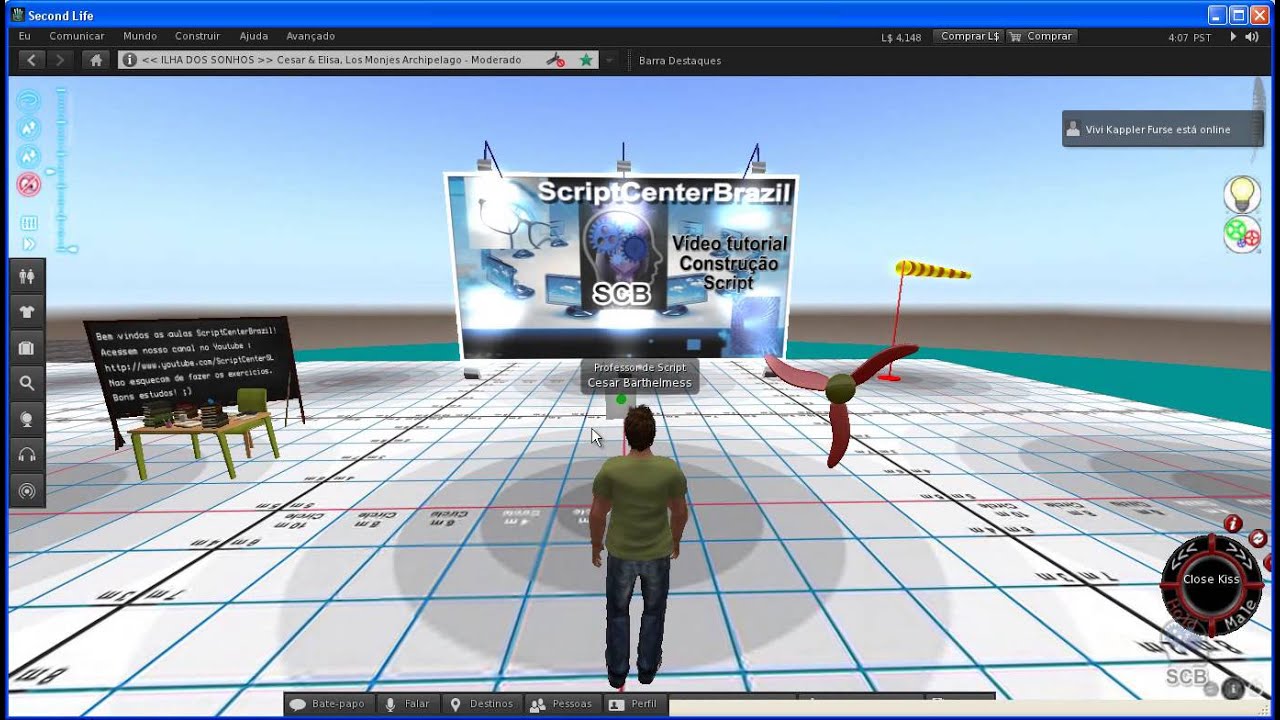Click the Close Kiss HUD dial
This screenshot has height=720, width=1280.
(x=1211, y=585)
